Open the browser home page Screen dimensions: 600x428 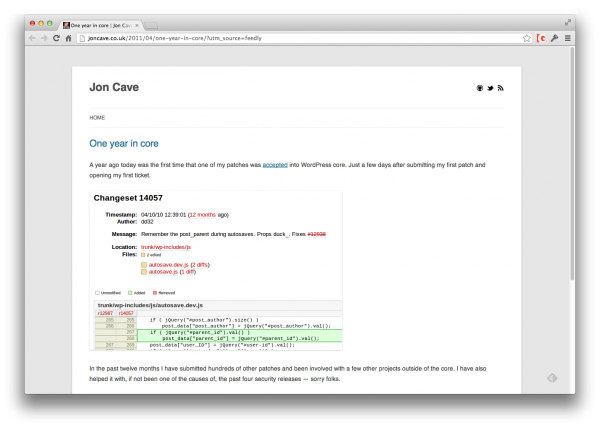(68, 38)
